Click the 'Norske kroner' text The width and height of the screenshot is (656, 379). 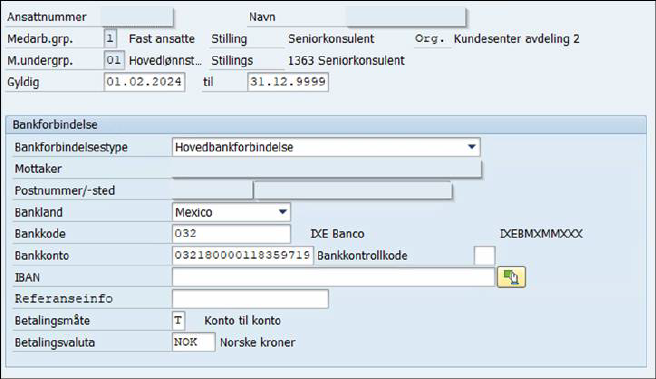coord(257,342)
